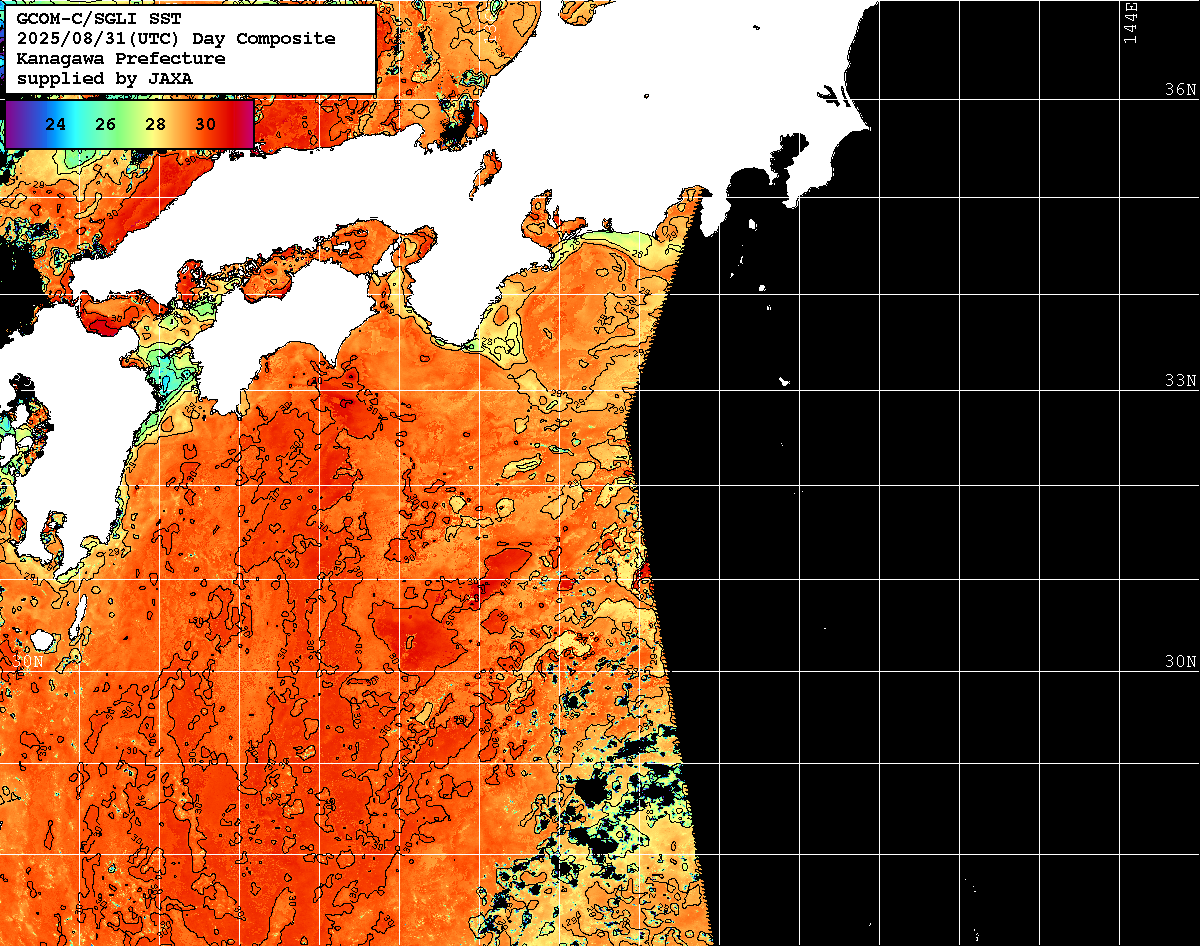Click the '30N' label on right edge

tap(1180, 662)
